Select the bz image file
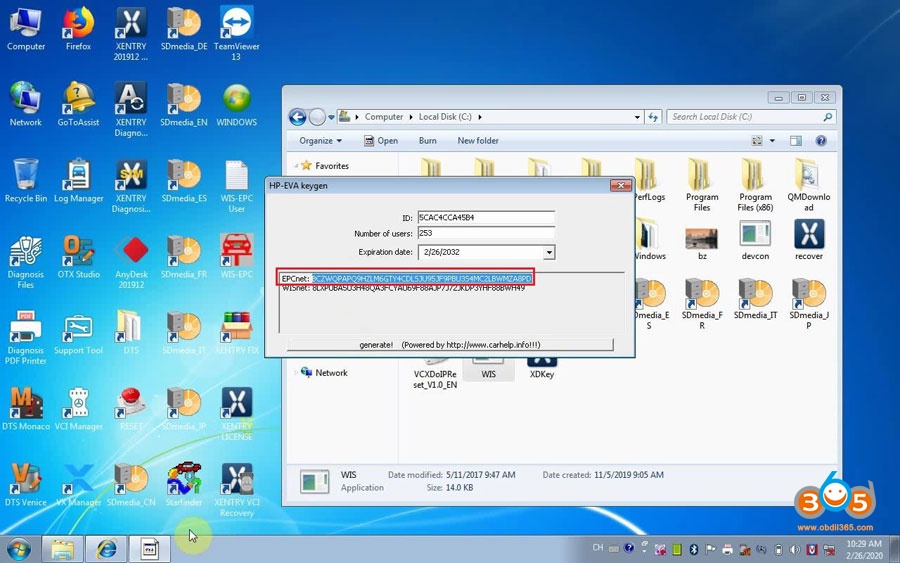Viewport: 900px width, 563px height. click(701, 243)
